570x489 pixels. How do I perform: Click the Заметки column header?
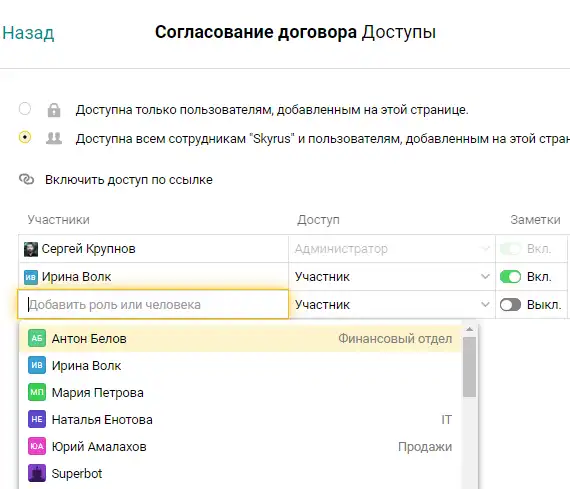[x=535, y=220]
